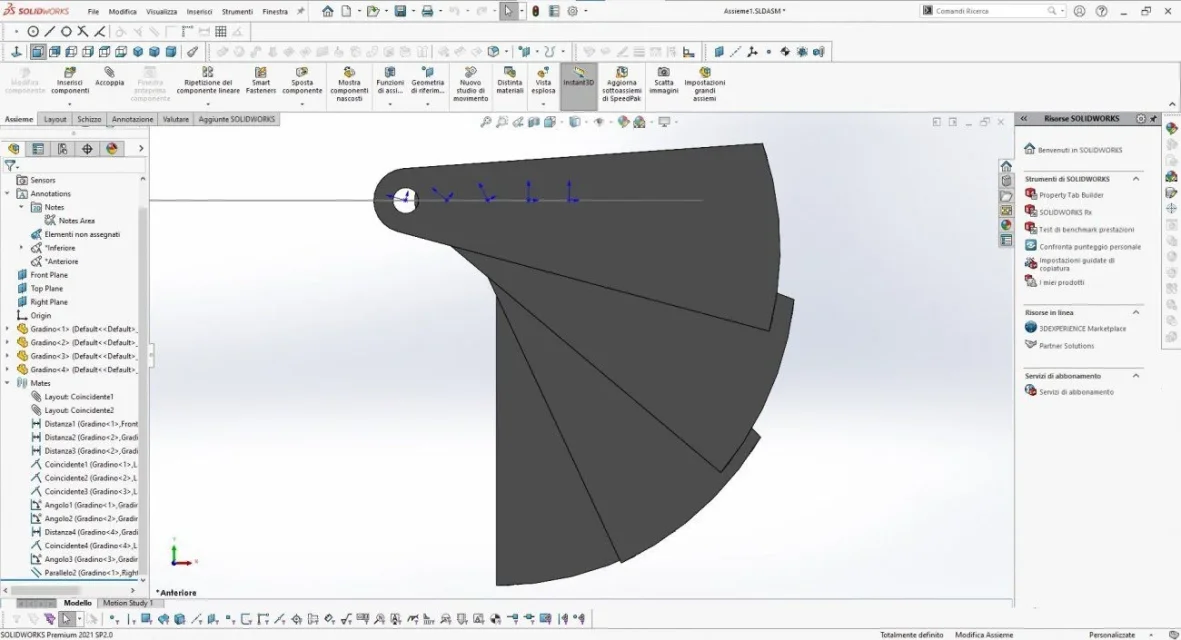Open Impostazioni grandi assiemi
This screenshot has height=640, width=1181.
click(x=704, y=84)
